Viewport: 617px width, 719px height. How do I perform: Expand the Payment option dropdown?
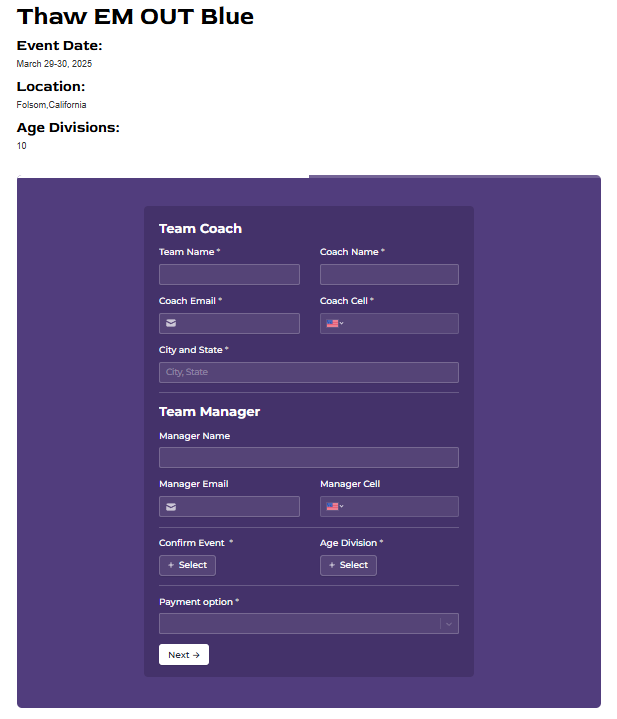[x=449, y=624]
